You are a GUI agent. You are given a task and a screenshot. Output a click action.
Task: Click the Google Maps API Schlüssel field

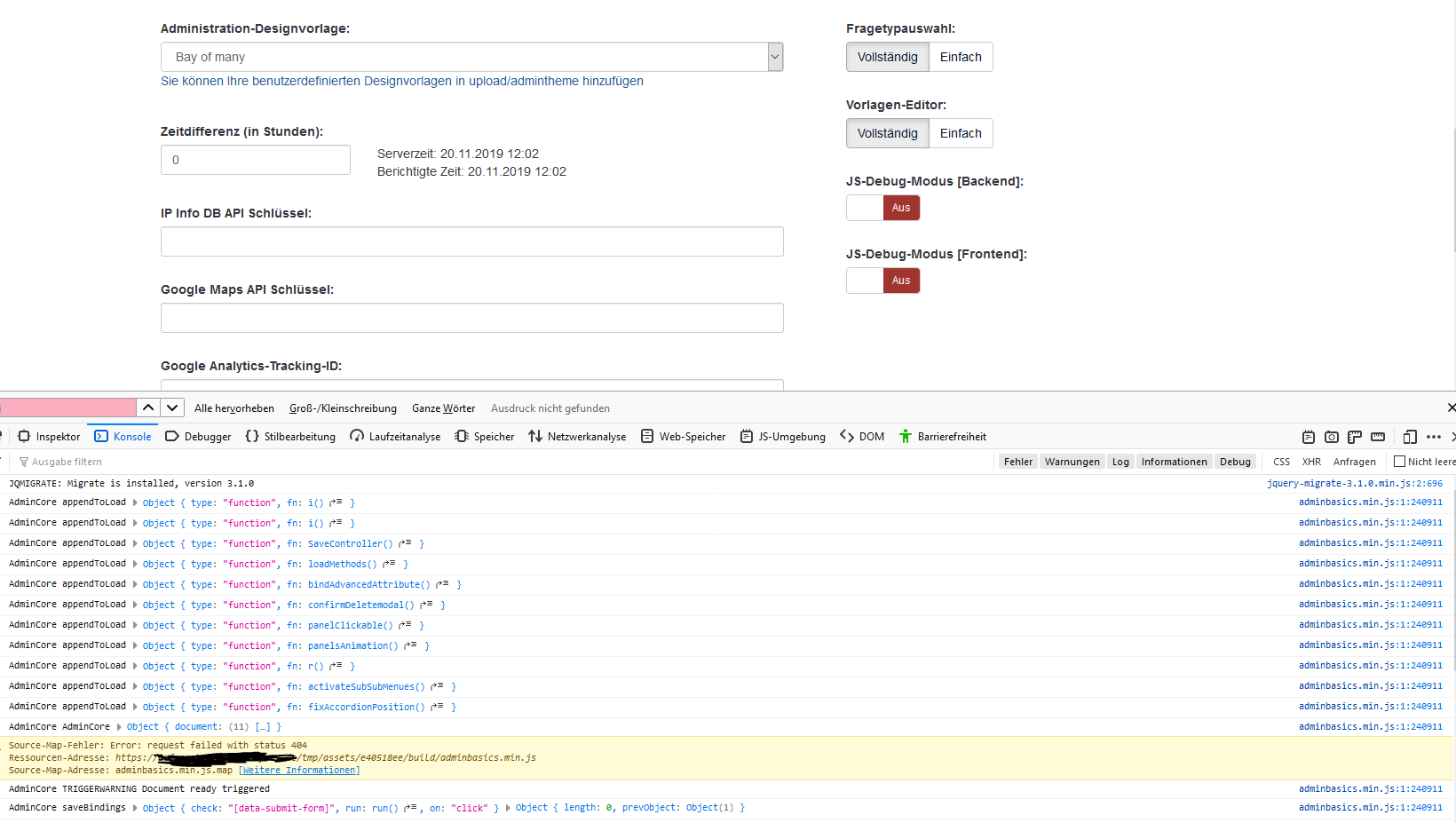(472, 318)
